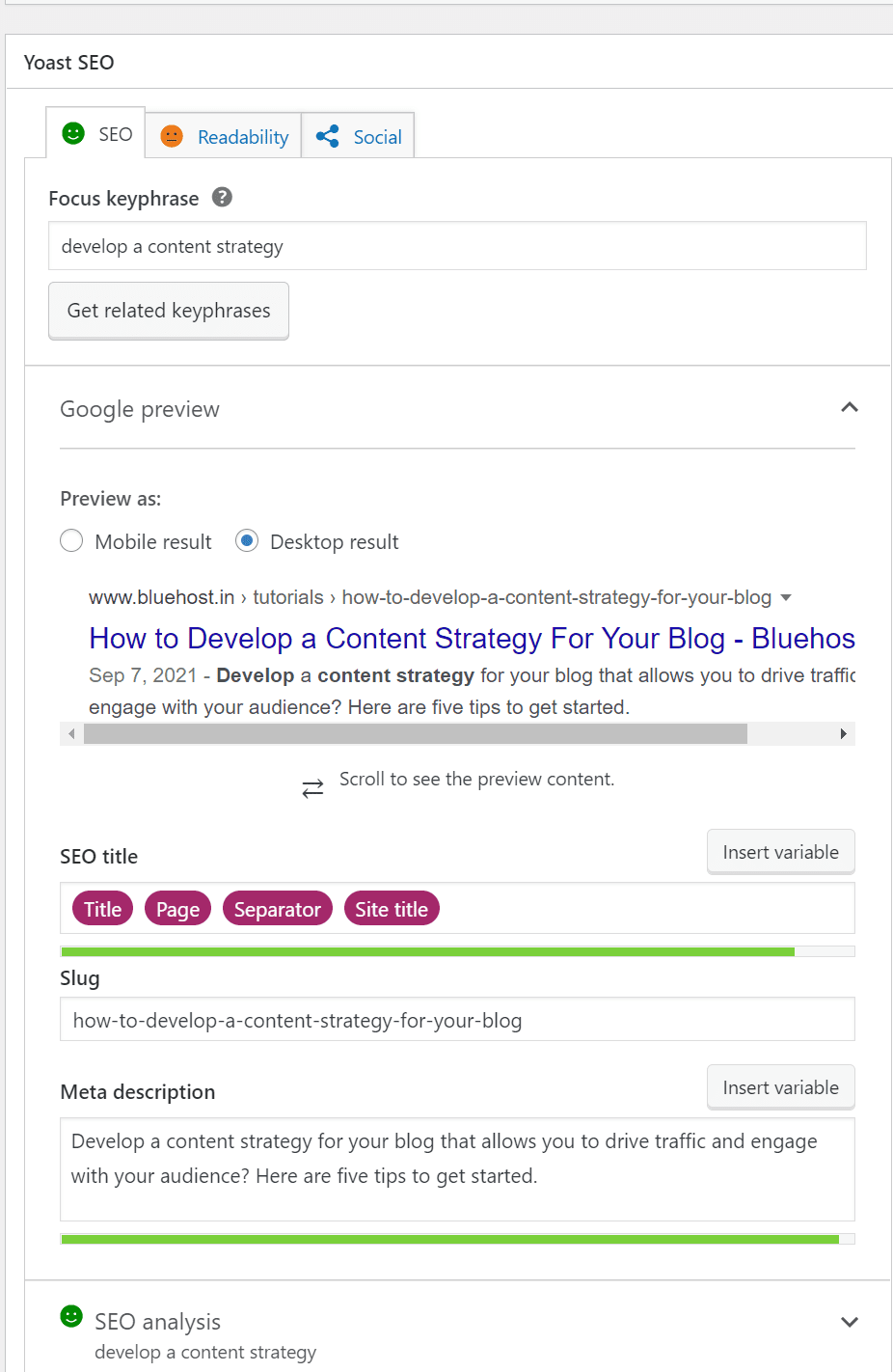The height and width of the screenshot is (1372, 893).
Task: Collapse the Google preview section
Action: (850, 407)
